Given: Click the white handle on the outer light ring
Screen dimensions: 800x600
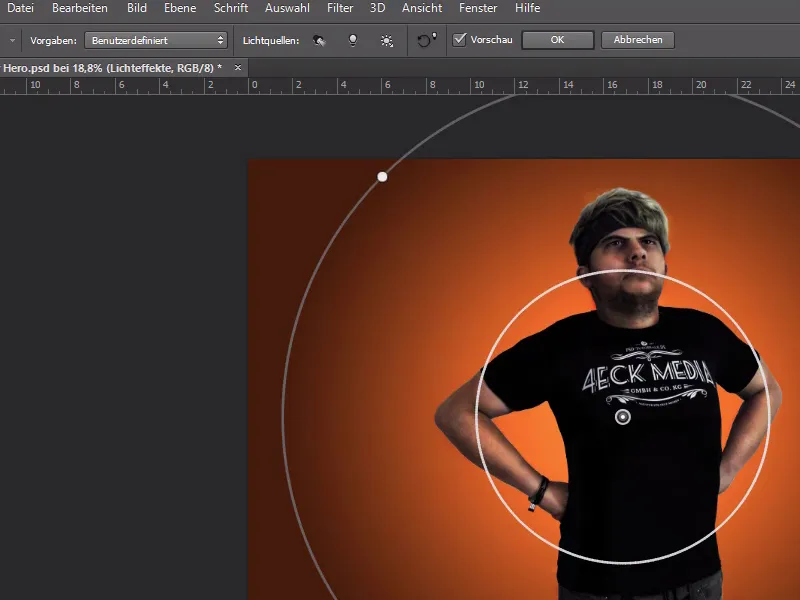Looking at the screenshot, I should [382, 177].
